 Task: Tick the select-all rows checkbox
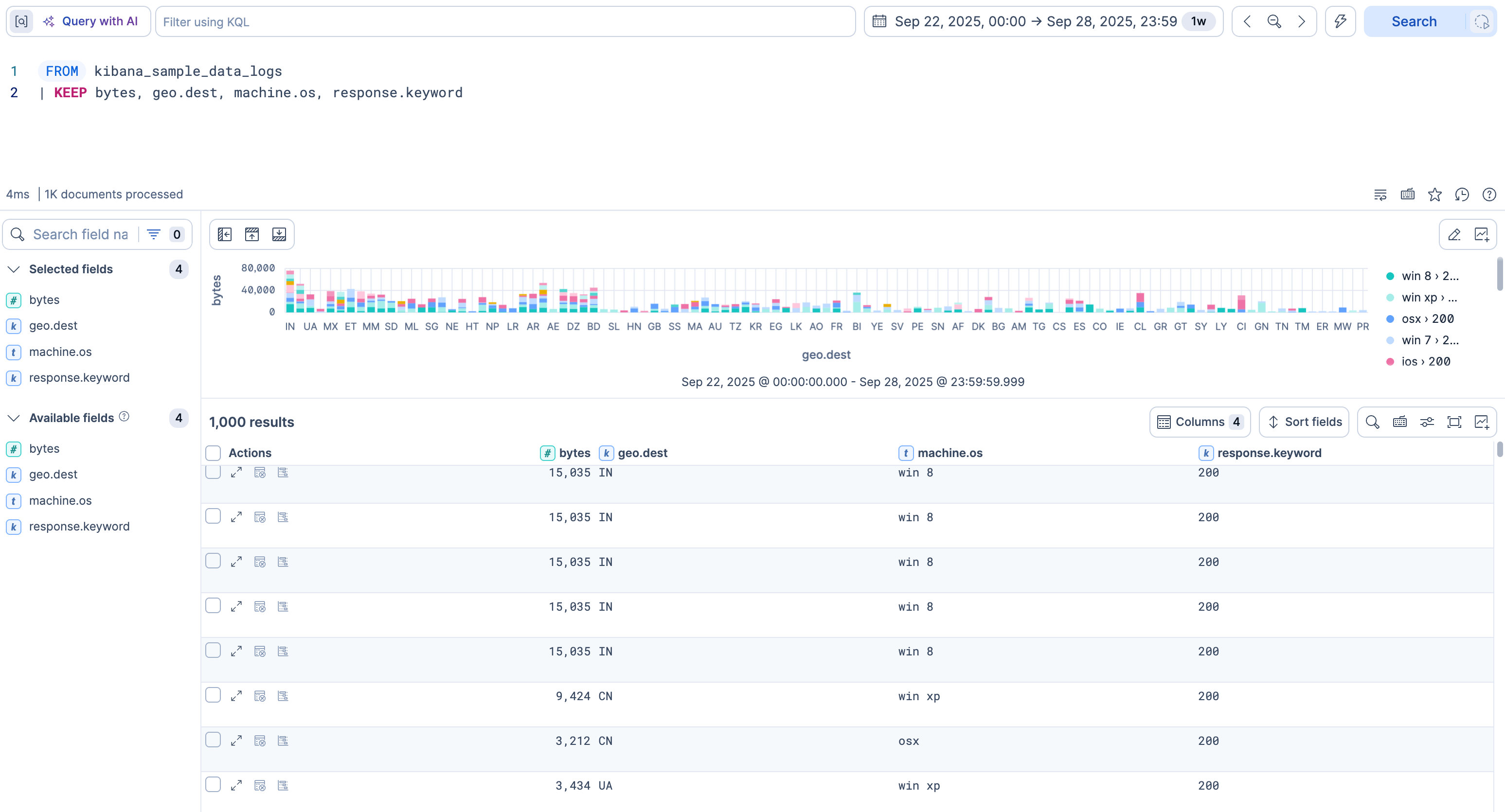[213, 453]
